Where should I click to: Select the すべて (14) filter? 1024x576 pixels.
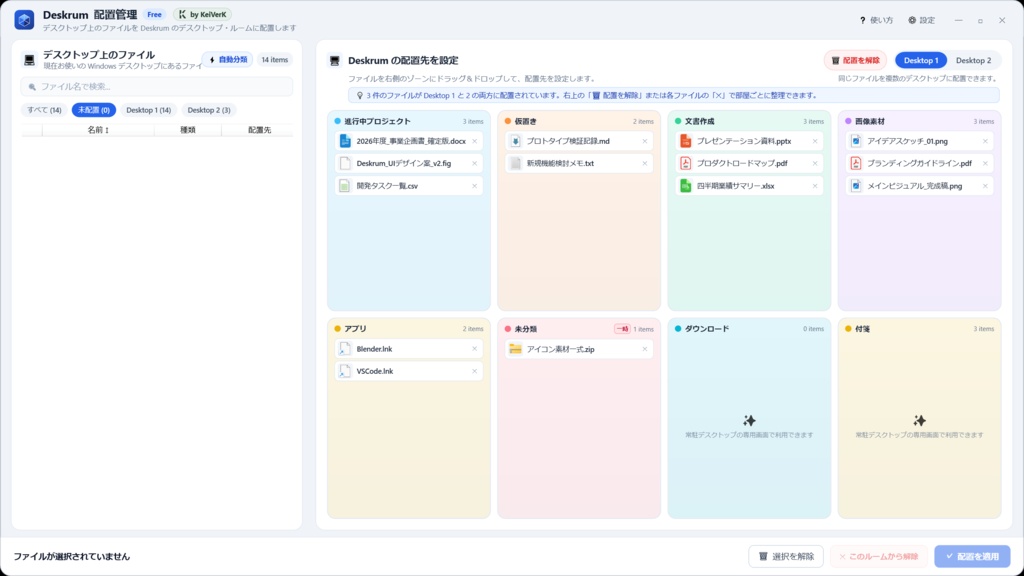44,110
